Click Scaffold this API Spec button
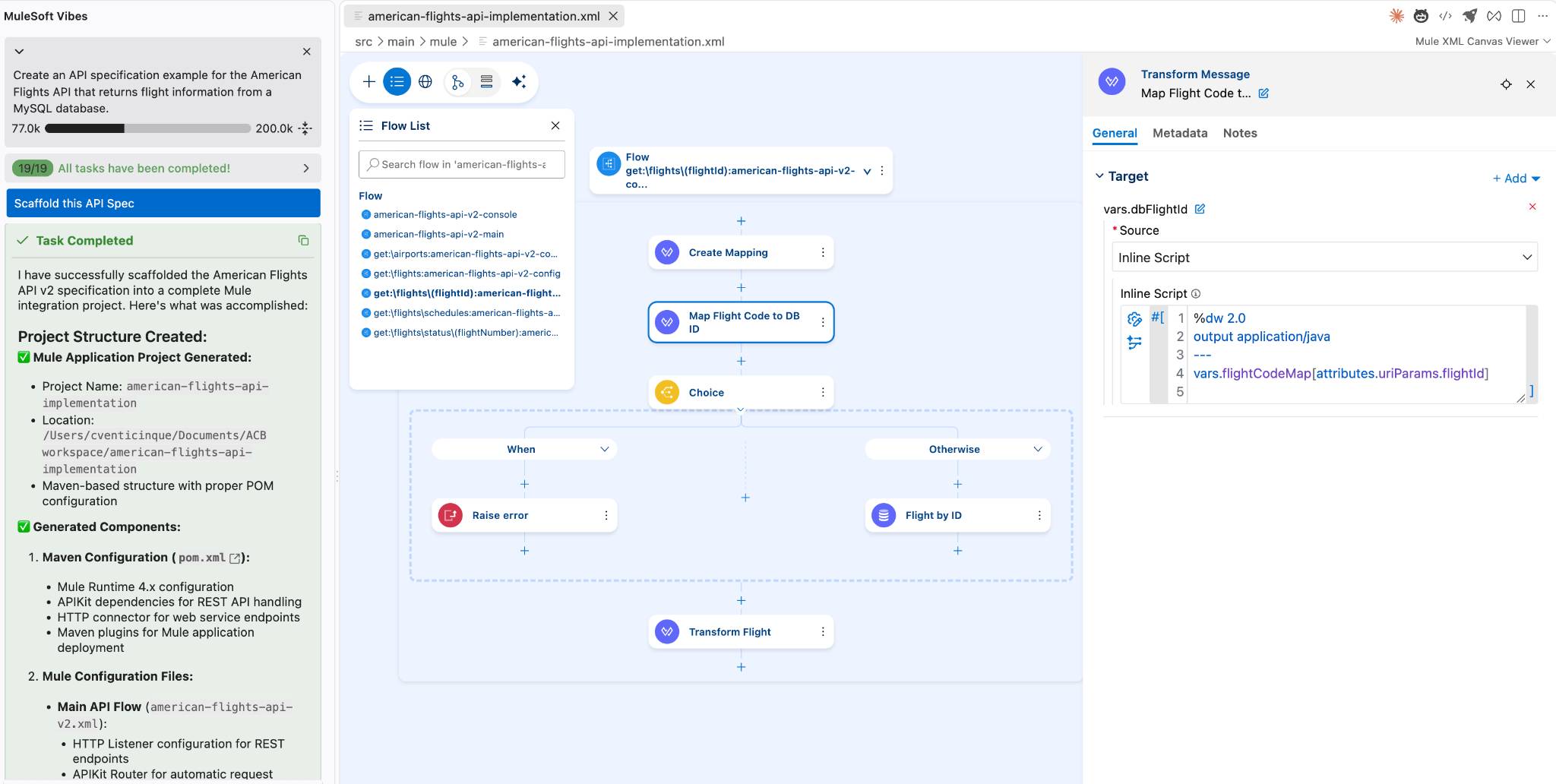The height and width of the screenshot is (784, 1556). coord(163,203)
